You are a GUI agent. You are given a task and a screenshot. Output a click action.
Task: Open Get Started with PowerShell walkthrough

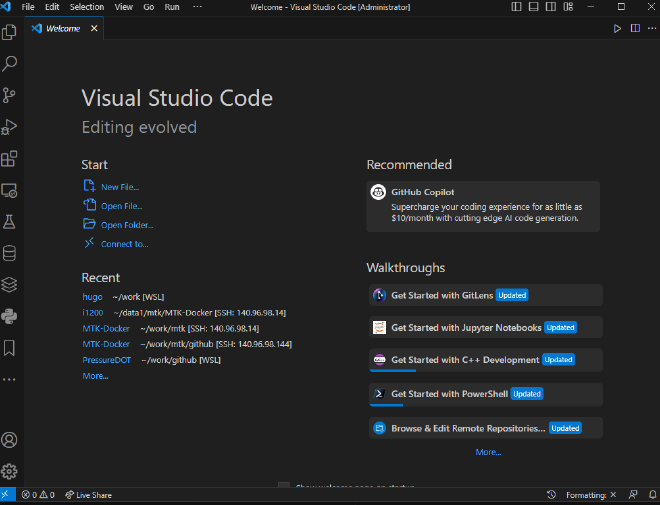click(486, 394)
